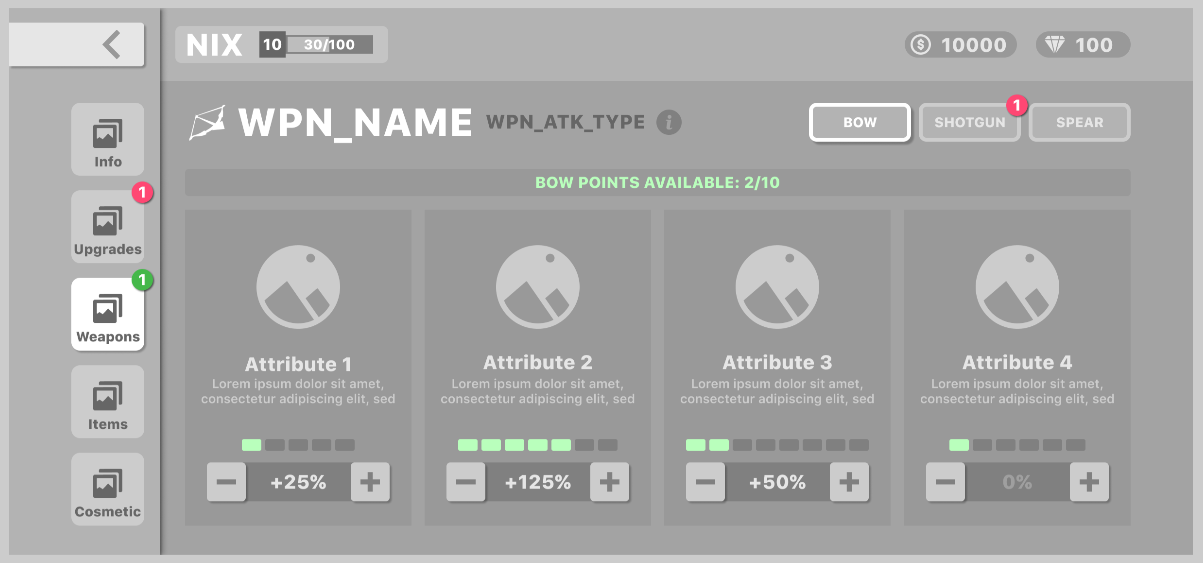Screen dimensions: 1203x563
Task: Click the dollar coin currency icon
Action: click(x=921, y=45)
